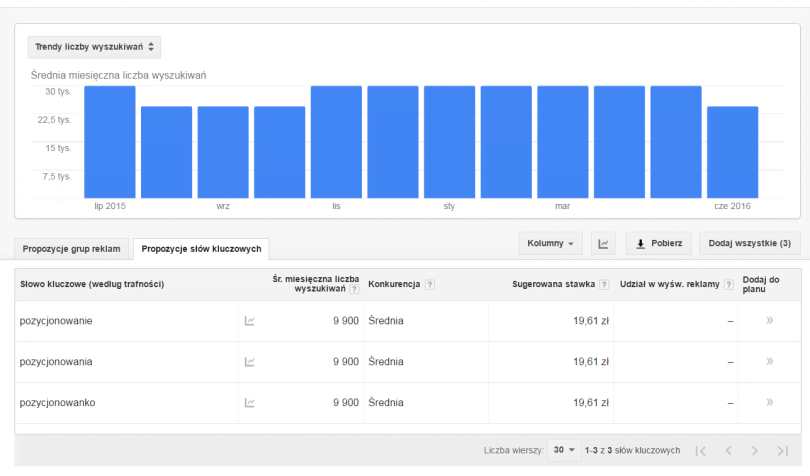Click help icon beside Sugerowana stawka header

pos(605,285)
